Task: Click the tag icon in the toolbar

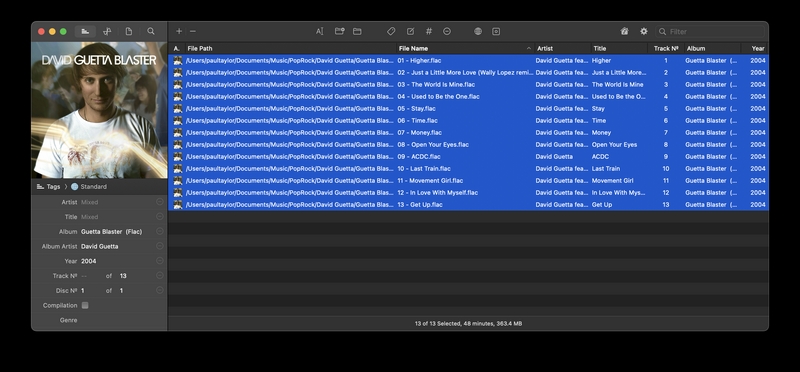Action: click(391, 31)
